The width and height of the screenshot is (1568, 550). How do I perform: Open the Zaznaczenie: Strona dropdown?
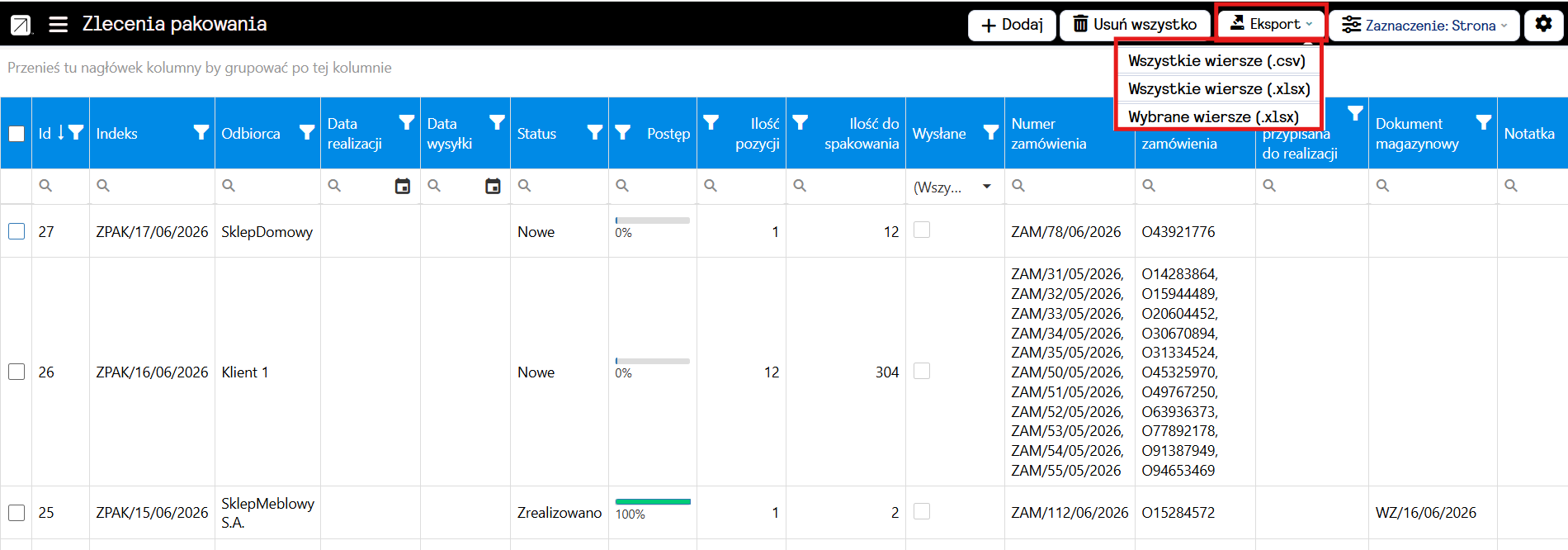(x=1424, y=25)
